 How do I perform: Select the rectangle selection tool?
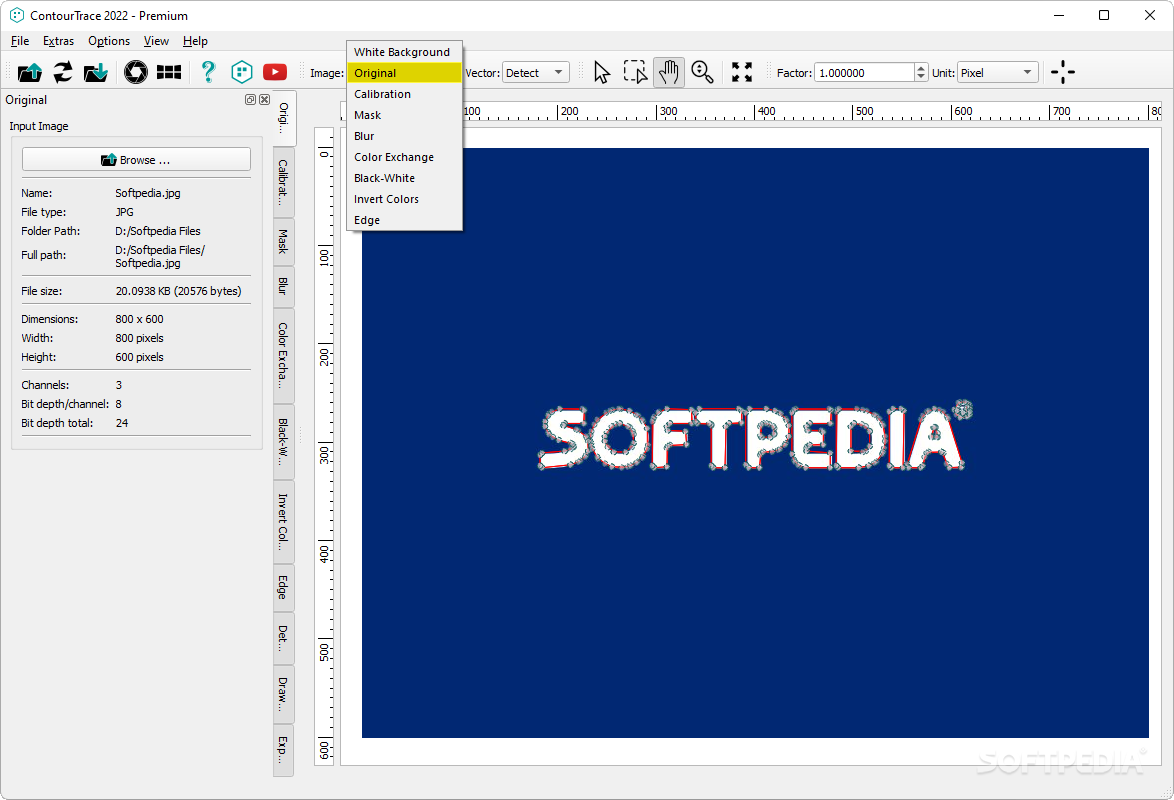point(635,73)
